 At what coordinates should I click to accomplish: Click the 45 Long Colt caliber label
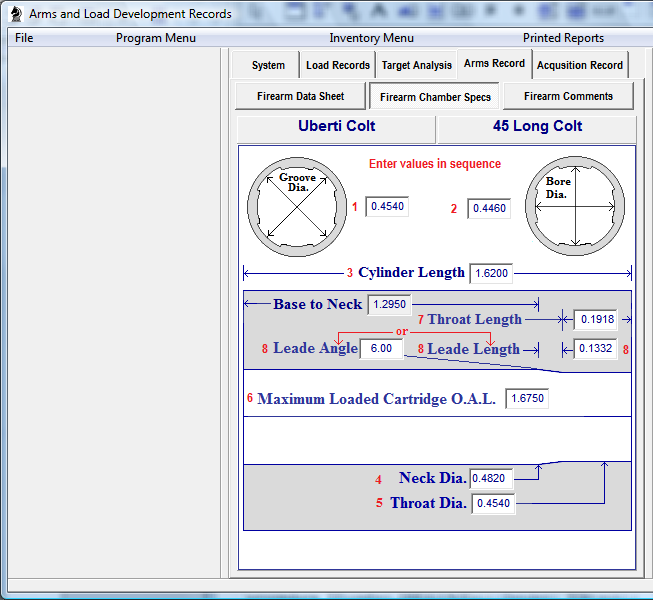click(x=537, y=126)
